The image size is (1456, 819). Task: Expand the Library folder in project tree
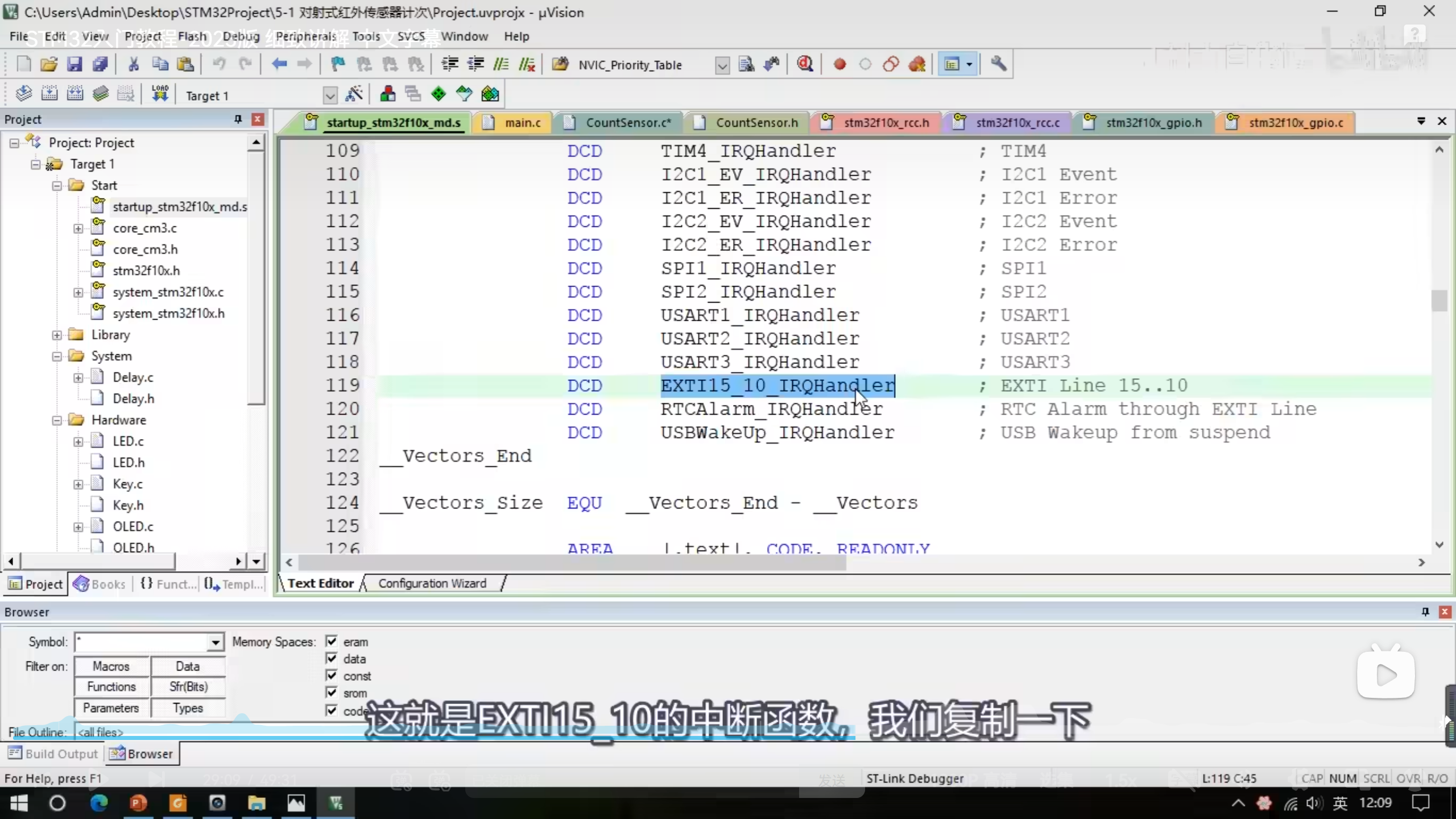coord(57,335)
